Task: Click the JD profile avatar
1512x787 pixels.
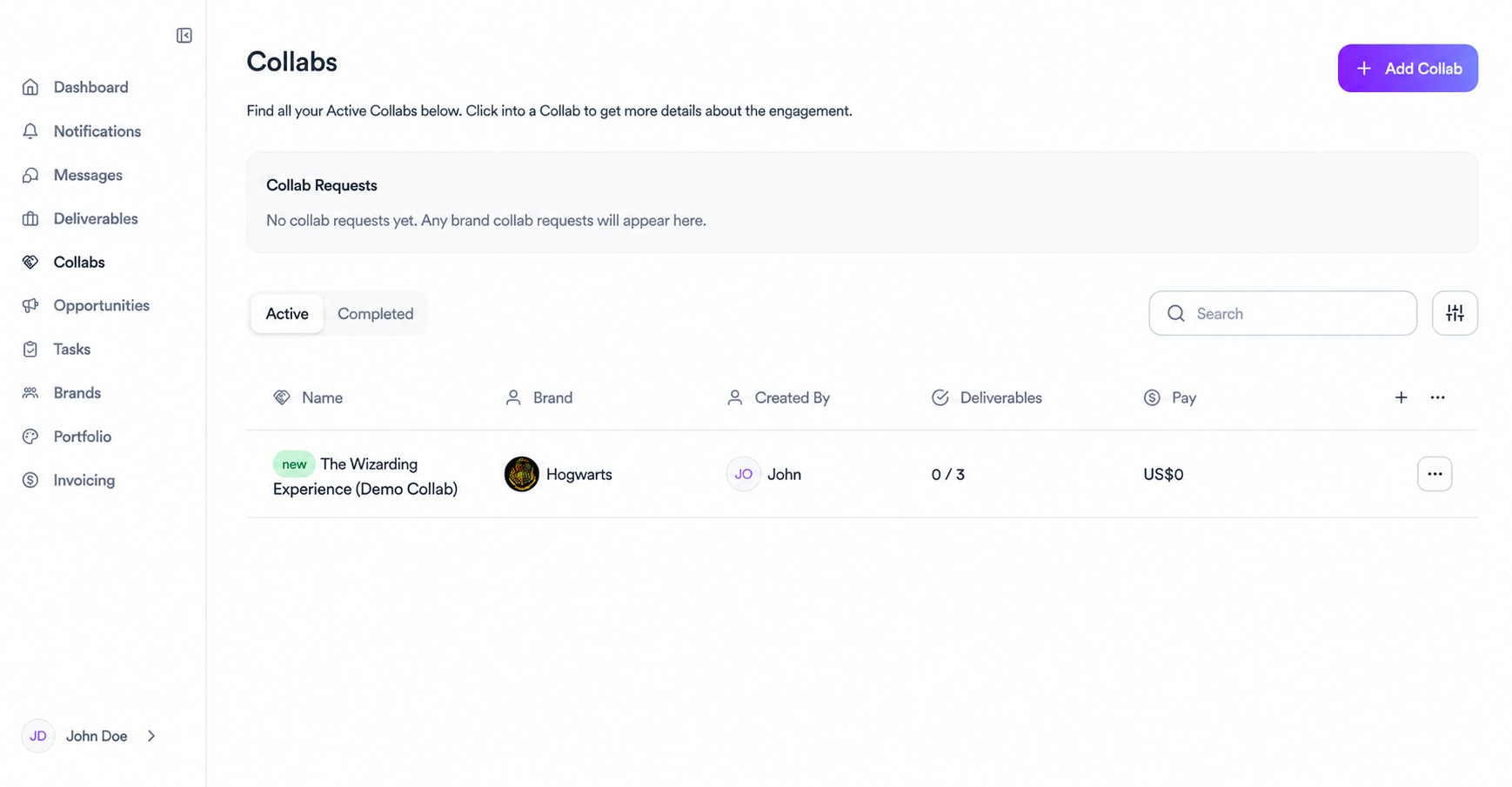Action: click(38, 736)
